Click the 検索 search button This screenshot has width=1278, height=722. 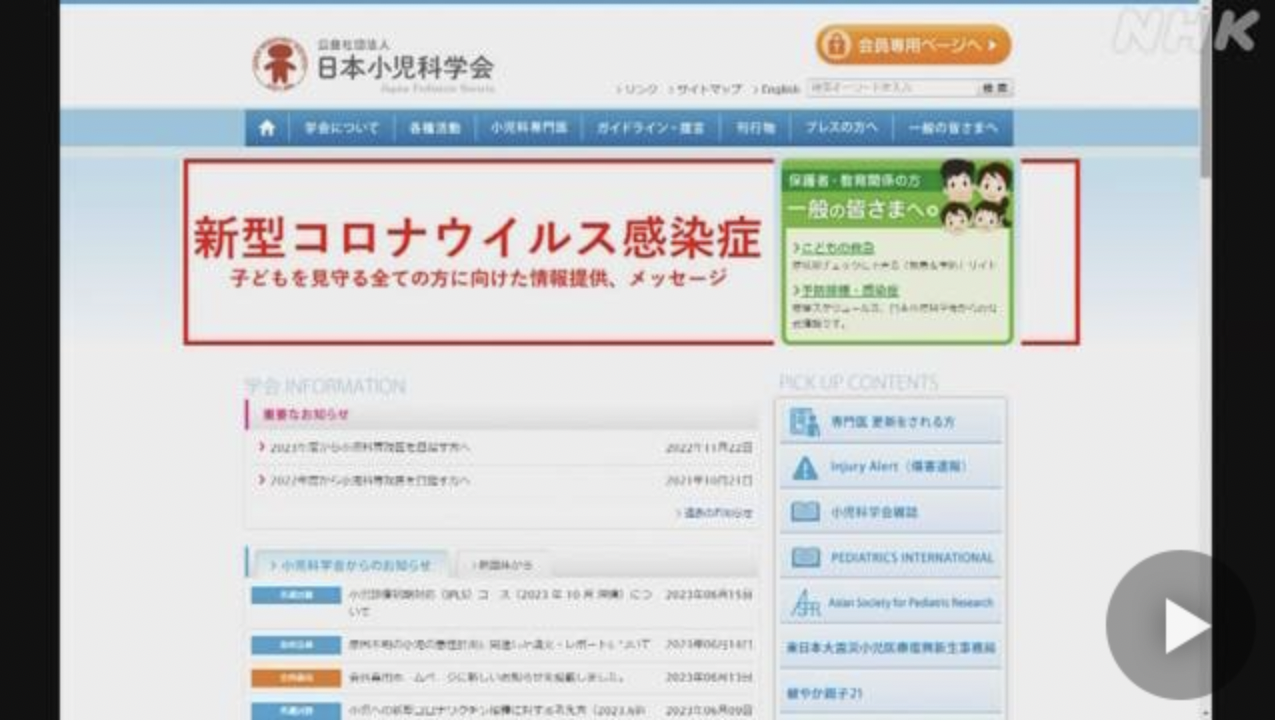point(995,88)
